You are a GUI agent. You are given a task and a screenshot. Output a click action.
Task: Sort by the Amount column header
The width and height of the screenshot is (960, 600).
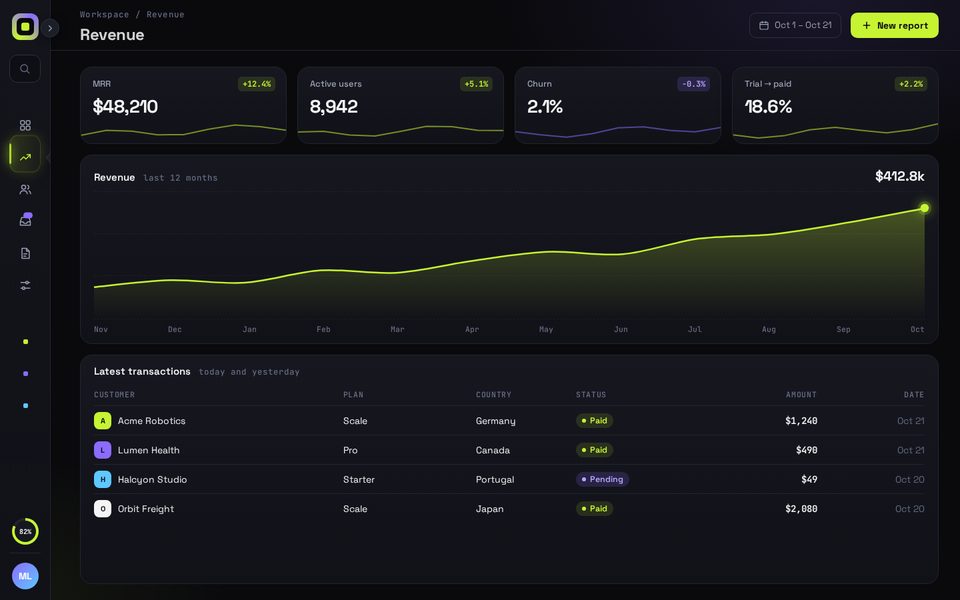pyautogui.click(x=801, y=395)
